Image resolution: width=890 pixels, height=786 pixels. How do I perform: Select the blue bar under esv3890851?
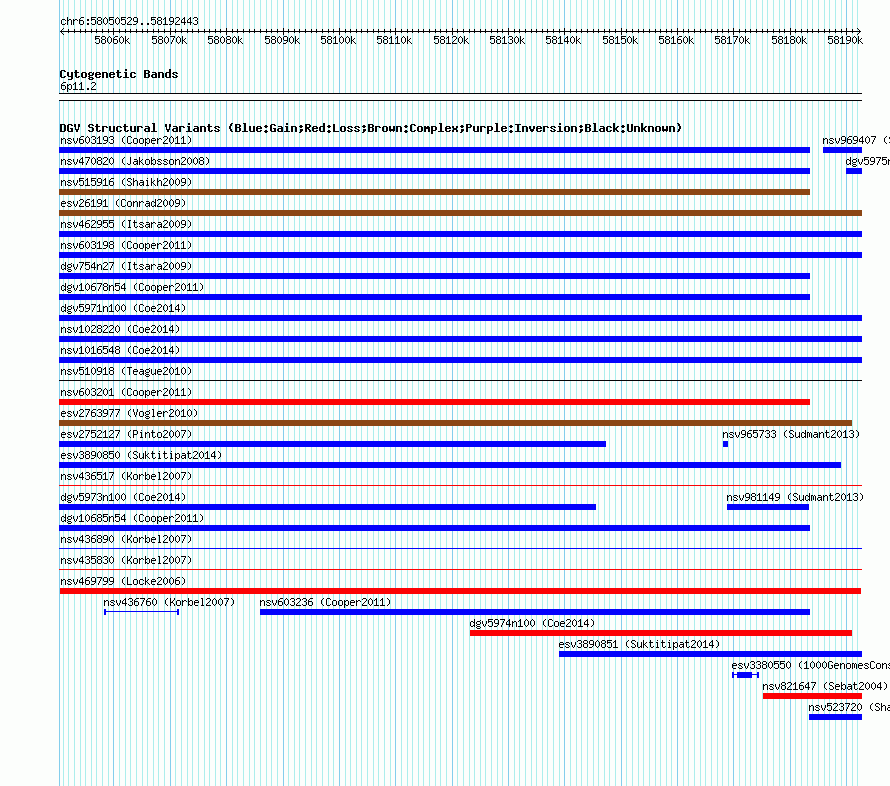711,654
